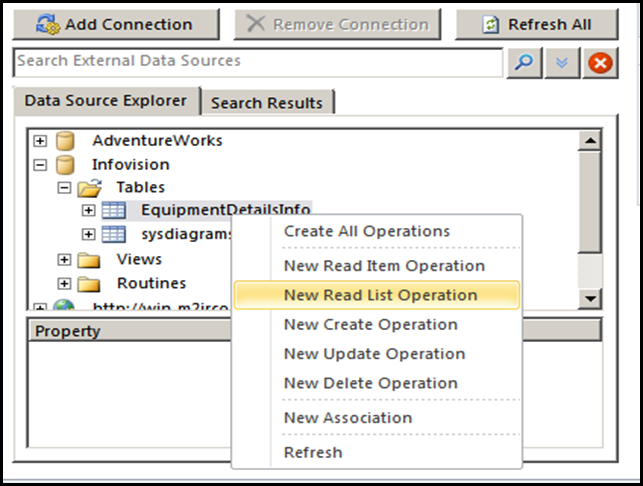643x486 pixels.
Task: Switch to Search Results tab
Action: 267,103
